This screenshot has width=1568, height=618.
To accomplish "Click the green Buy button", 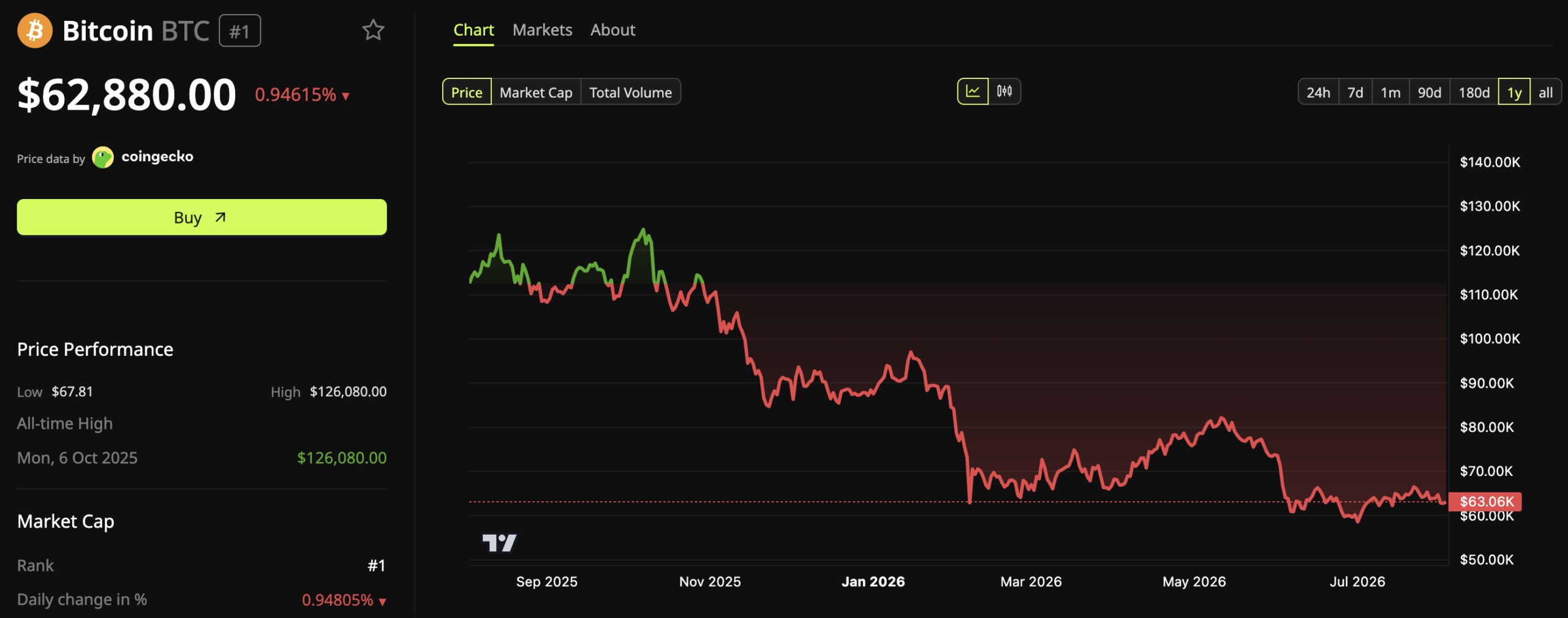I will pos(202,217).
